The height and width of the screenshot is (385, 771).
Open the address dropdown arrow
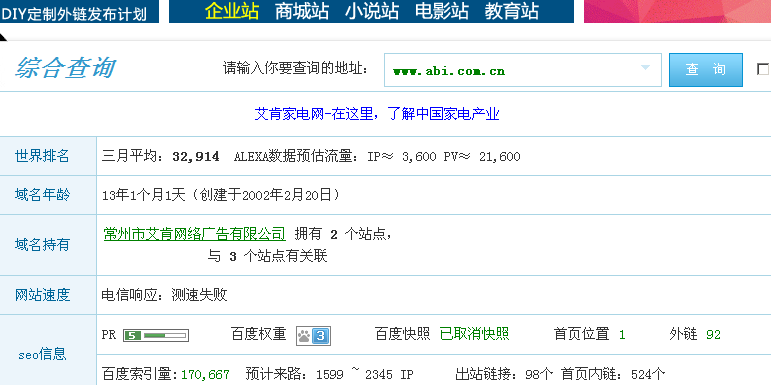tap(646, 68)
